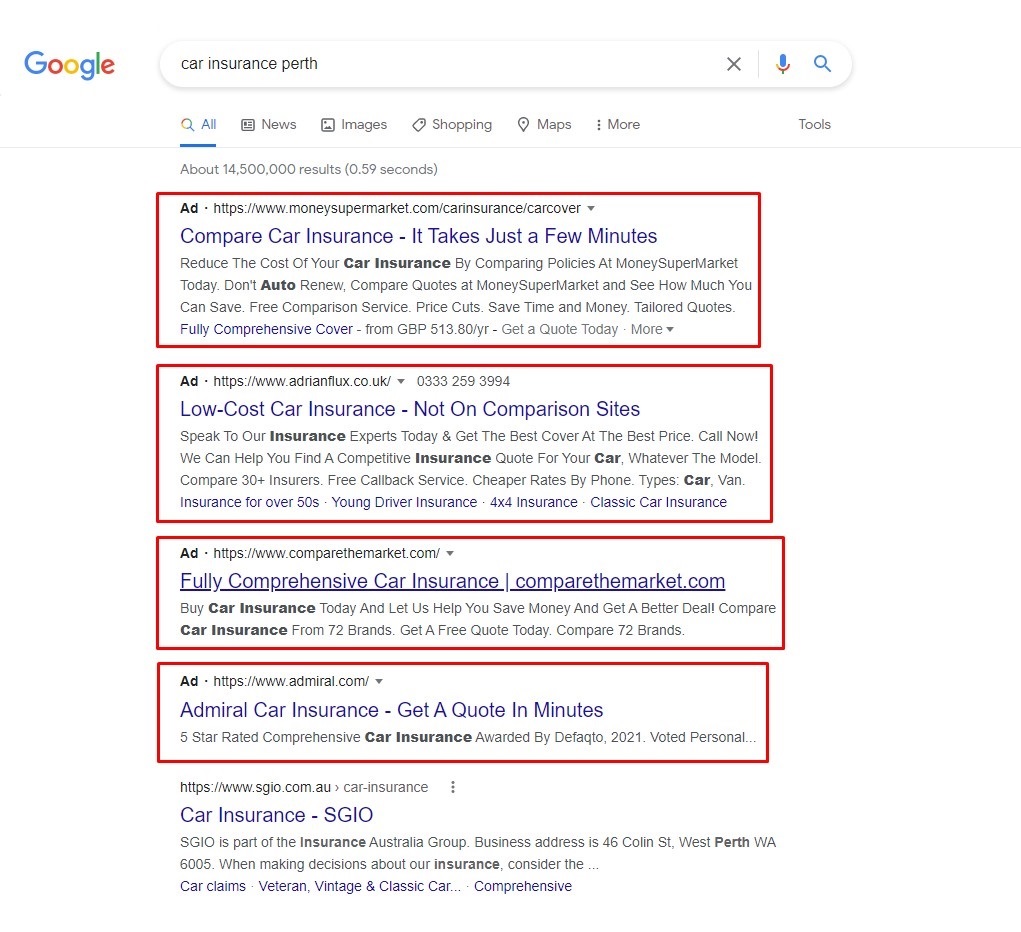This screenshot has width=1021, height=932.
Task: Click the 'About 14,500,000 results' text
Action: pyautogui.click(x=309, y=169)
